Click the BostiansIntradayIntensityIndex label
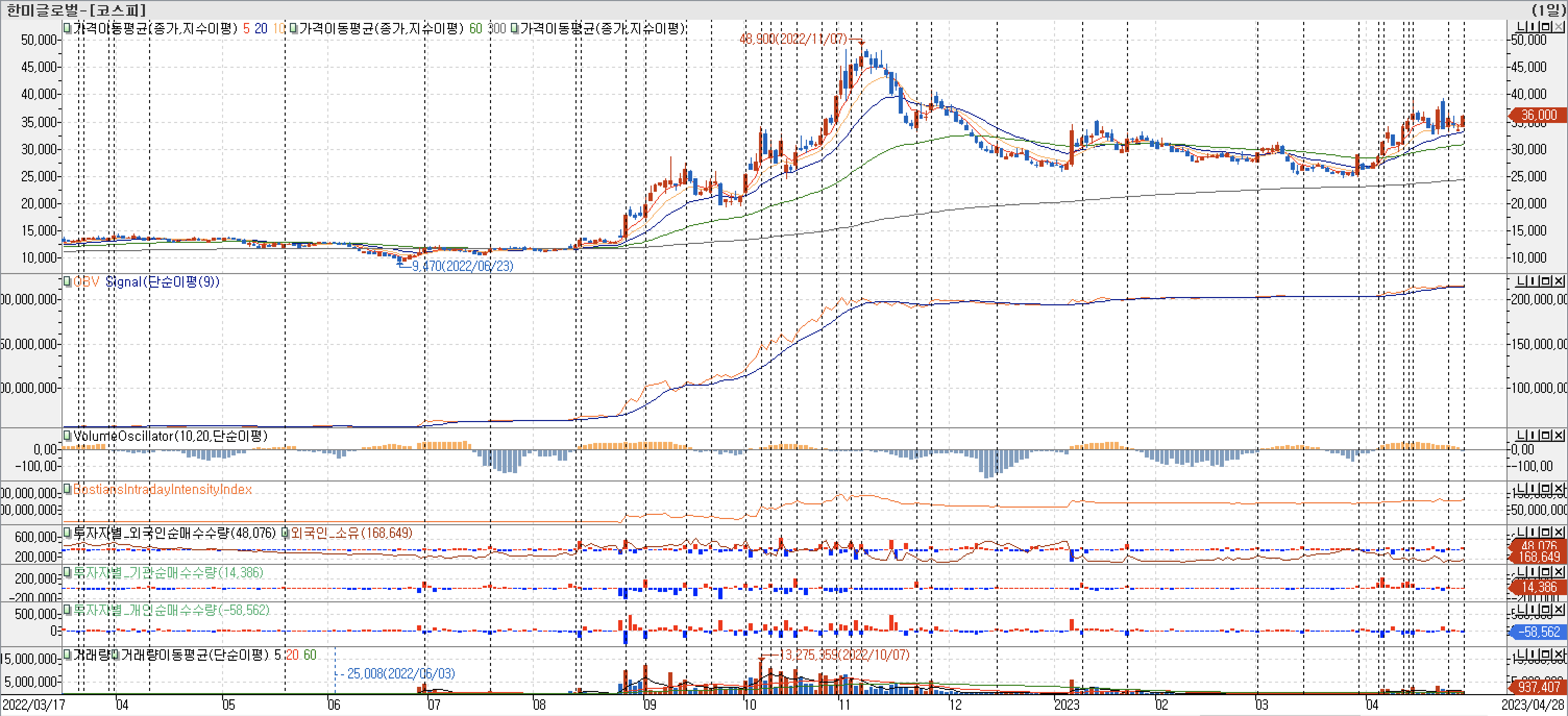Viewport: 1568px width, 716px height. tap(162, 489)
